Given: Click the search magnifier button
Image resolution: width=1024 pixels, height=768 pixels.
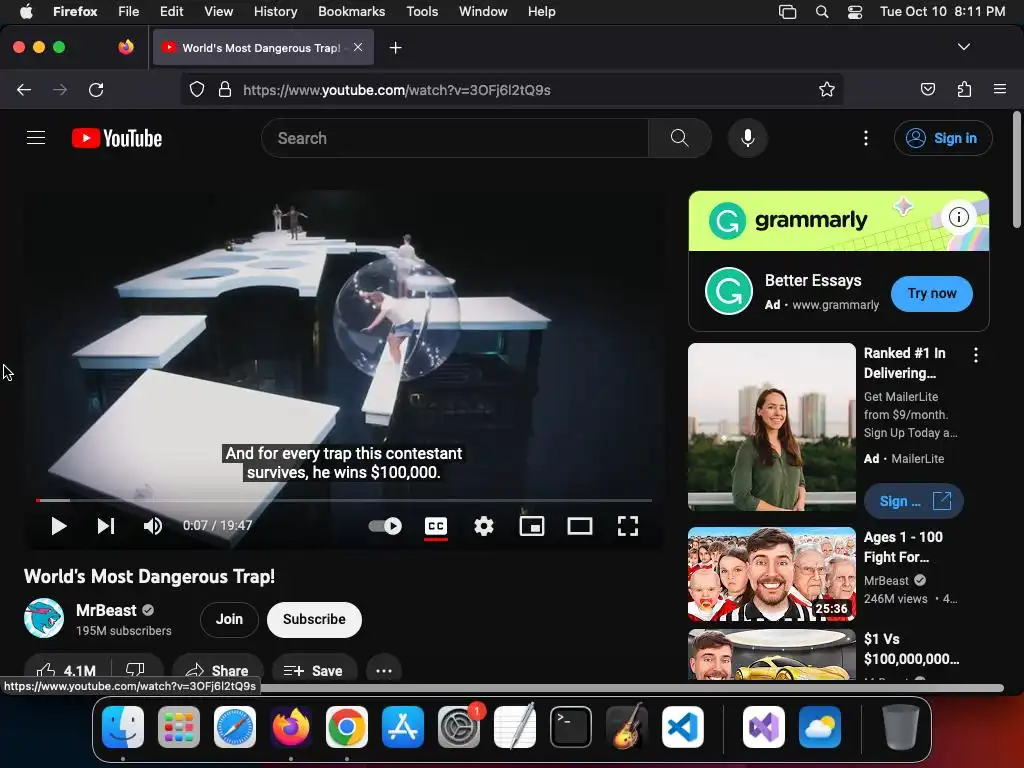Looking at the screenshot, I should point(680,138).
